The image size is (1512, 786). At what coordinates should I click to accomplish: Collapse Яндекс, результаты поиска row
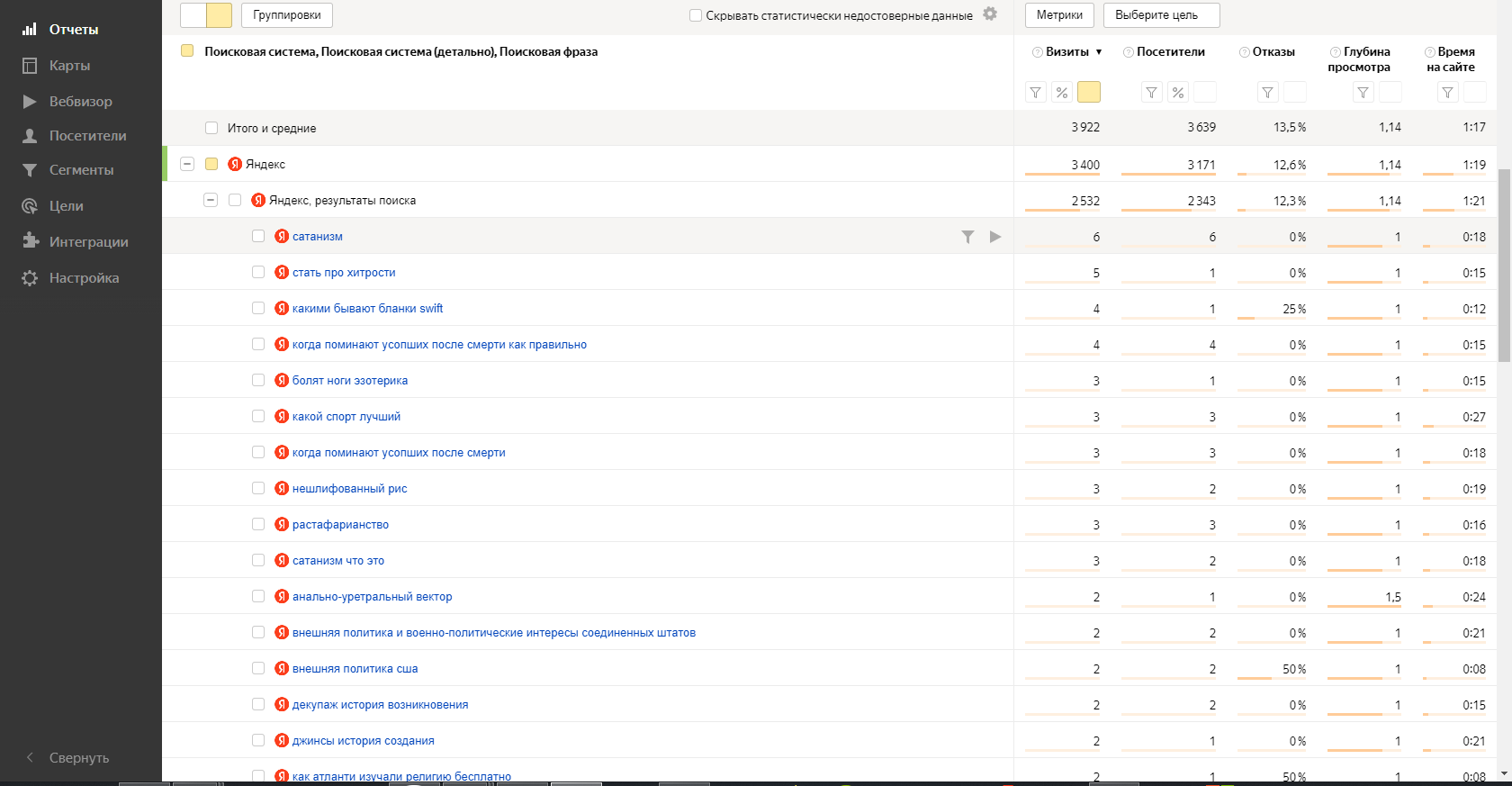(211, 200)
